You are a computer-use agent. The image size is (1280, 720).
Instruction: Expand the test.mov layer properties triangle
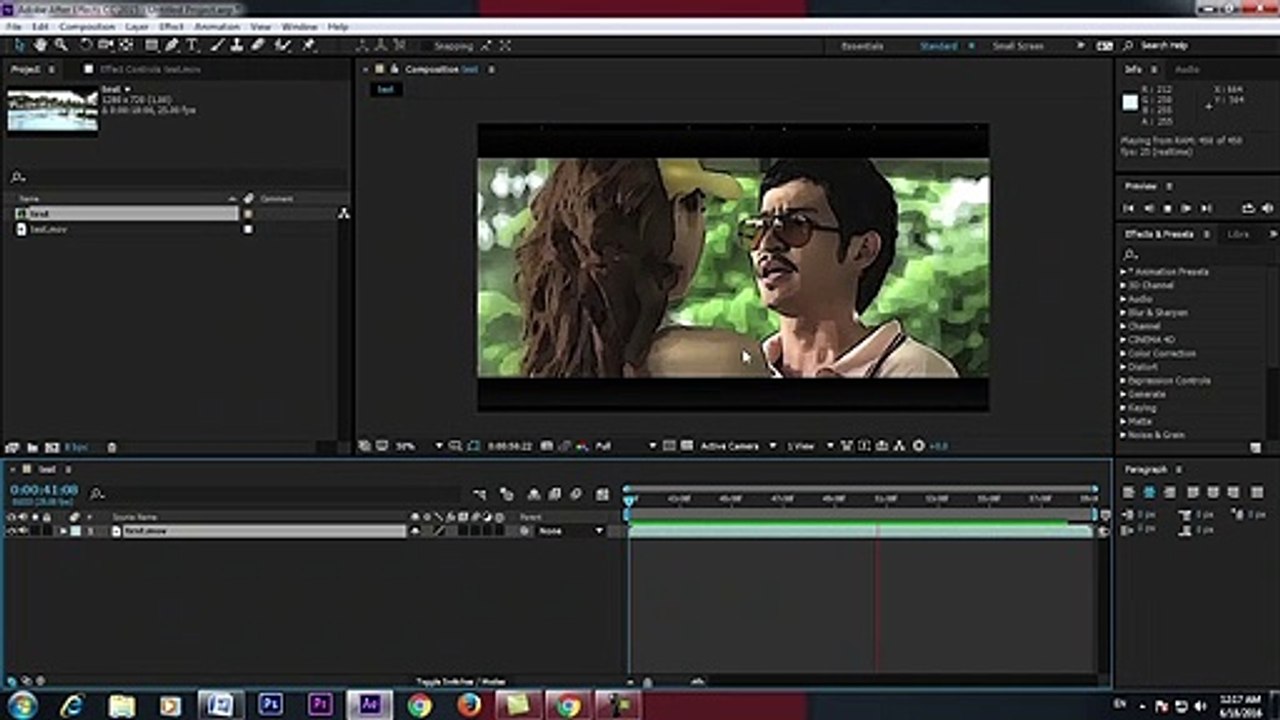point(64,531)
